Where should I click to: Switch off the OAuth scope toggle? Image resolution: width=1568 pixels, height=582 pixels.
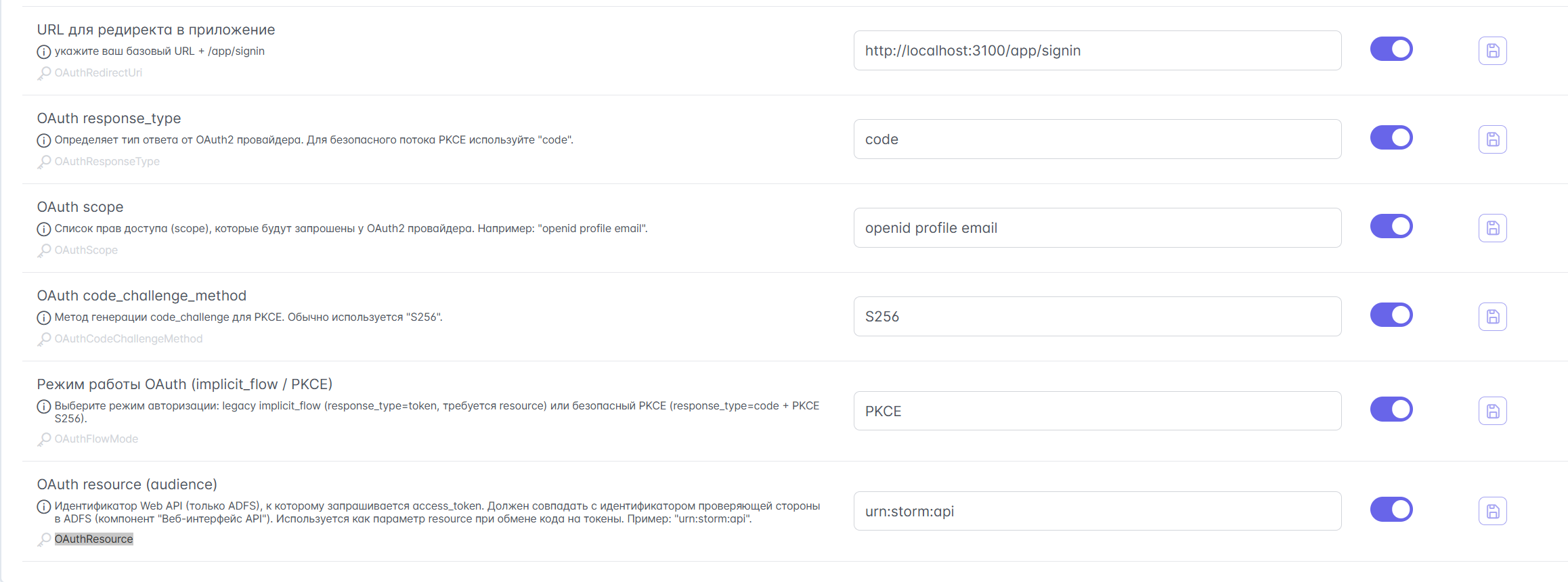pyautogui.click(x=1391, y=227)
